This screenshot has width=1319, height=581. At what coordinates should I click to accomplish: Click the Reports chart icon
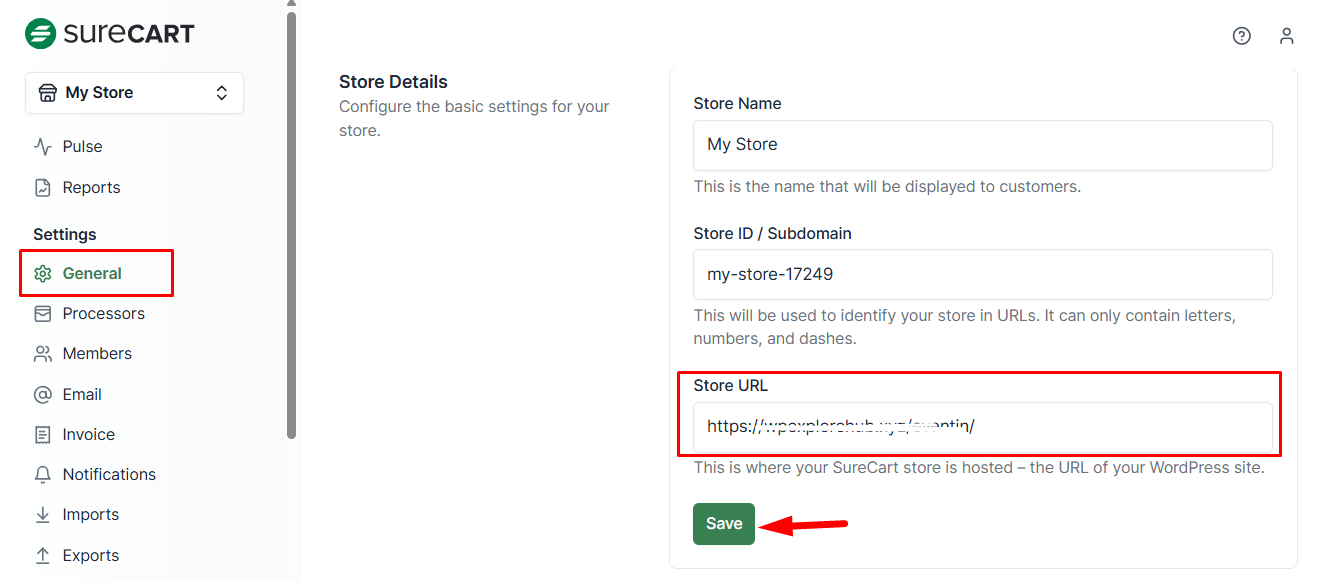point(42,188)
